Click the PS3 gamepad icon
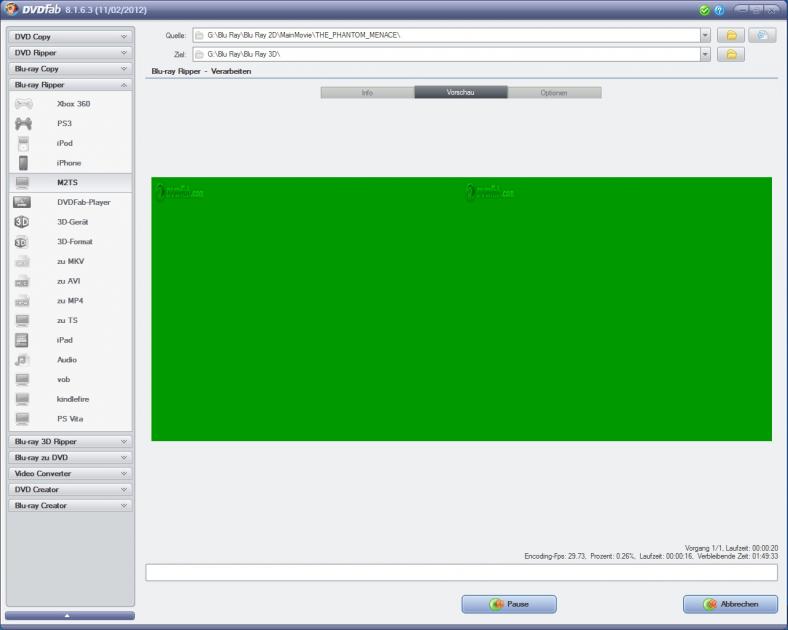 23,124
